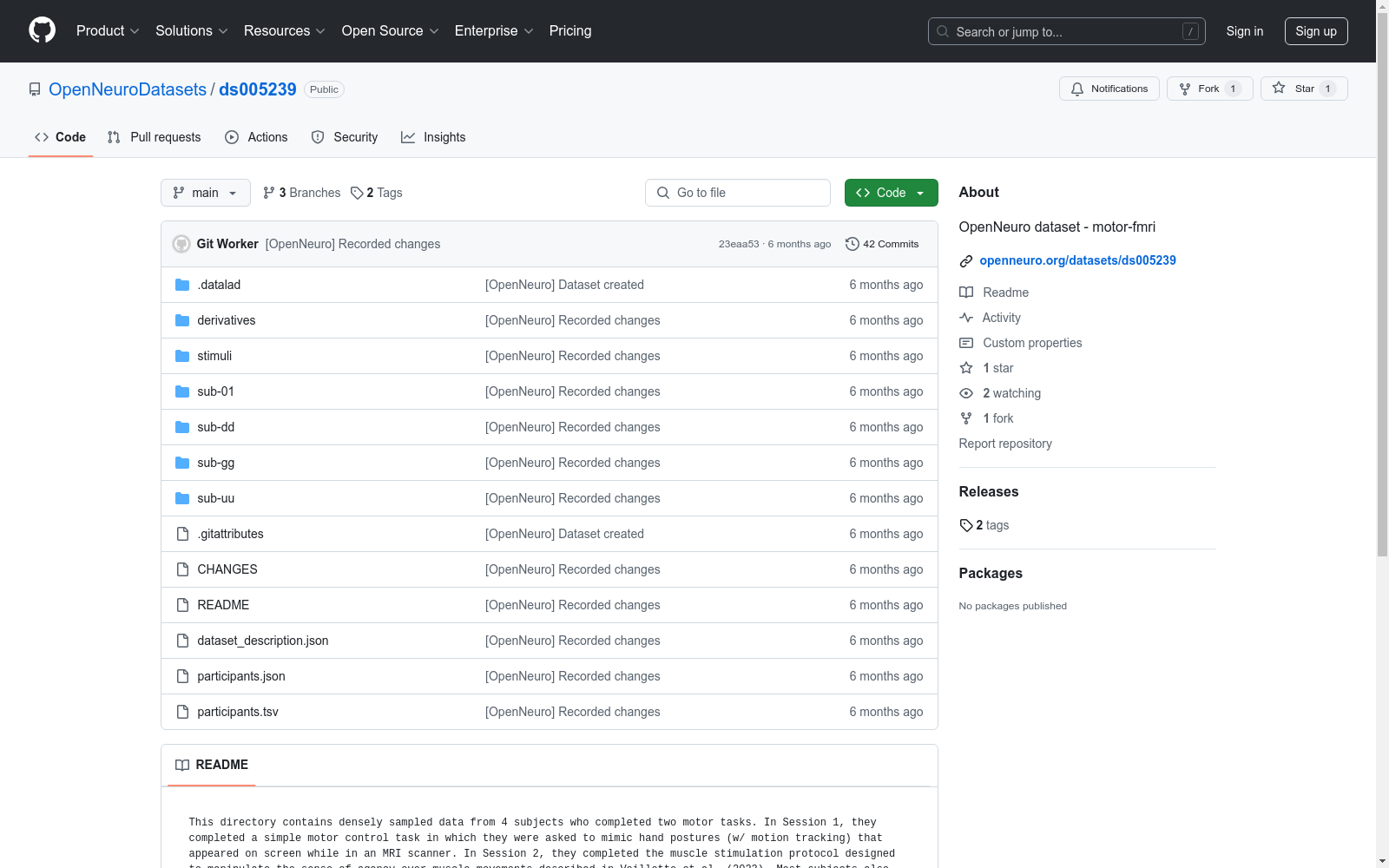Open the Security tab
The height and width of the screenshot is (868, 1389).
(345, 137)
